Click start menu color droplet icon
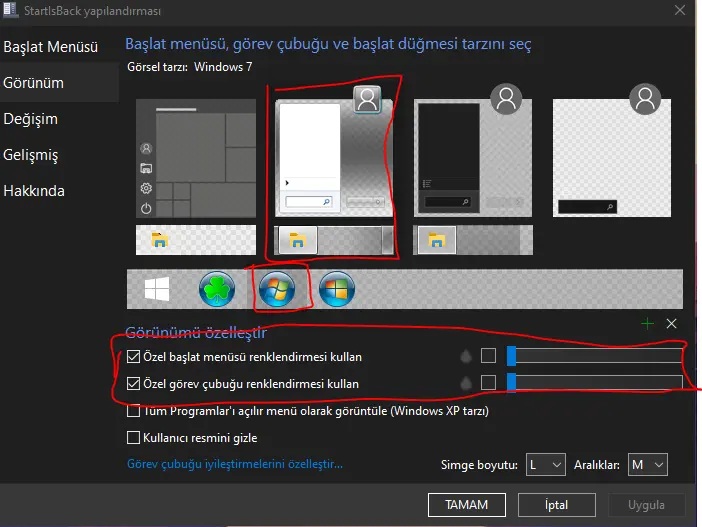The width and height of the screenshot is (702, 527). (x=466, y=356)
